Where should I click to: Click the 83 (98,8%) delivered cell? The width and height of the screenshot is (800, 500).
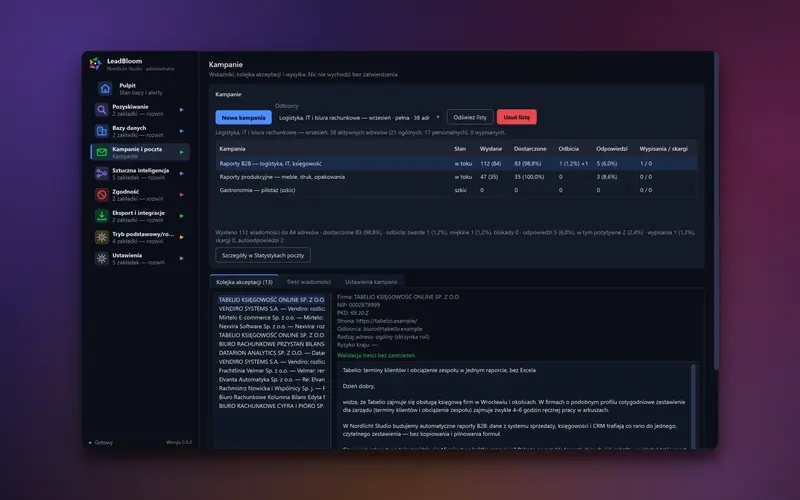tap(528, 164)
